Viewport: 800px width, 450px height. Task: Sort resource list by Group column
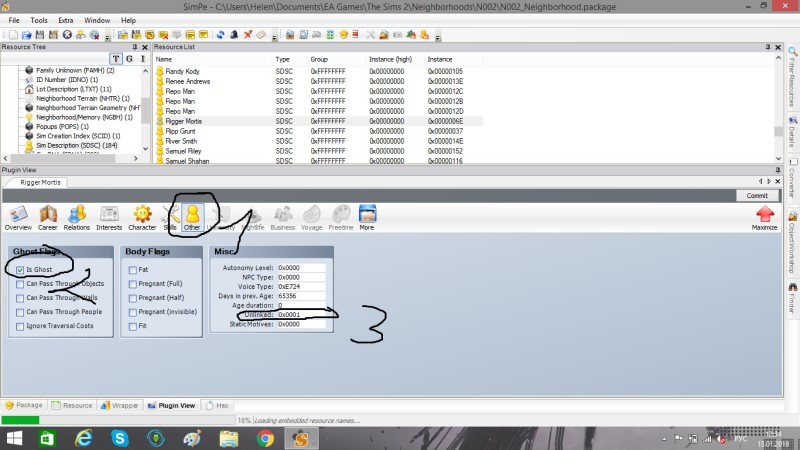point(336,59)
